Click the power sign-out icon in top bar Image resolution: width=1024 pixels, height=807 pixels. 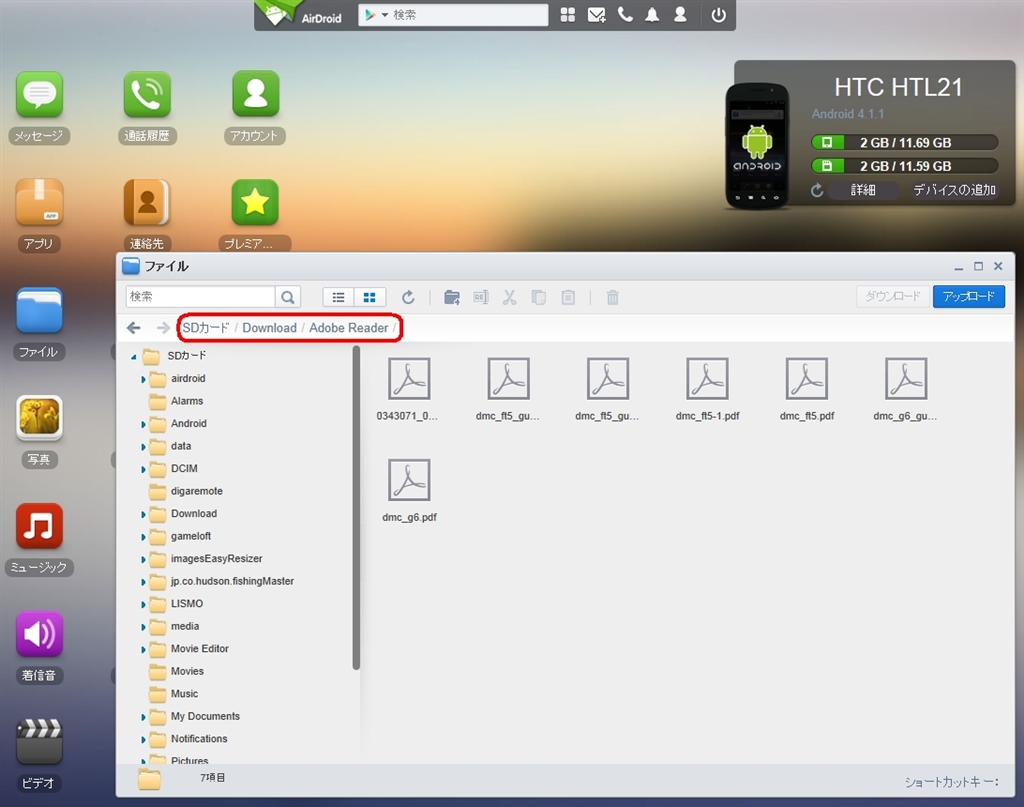[718, 14]
